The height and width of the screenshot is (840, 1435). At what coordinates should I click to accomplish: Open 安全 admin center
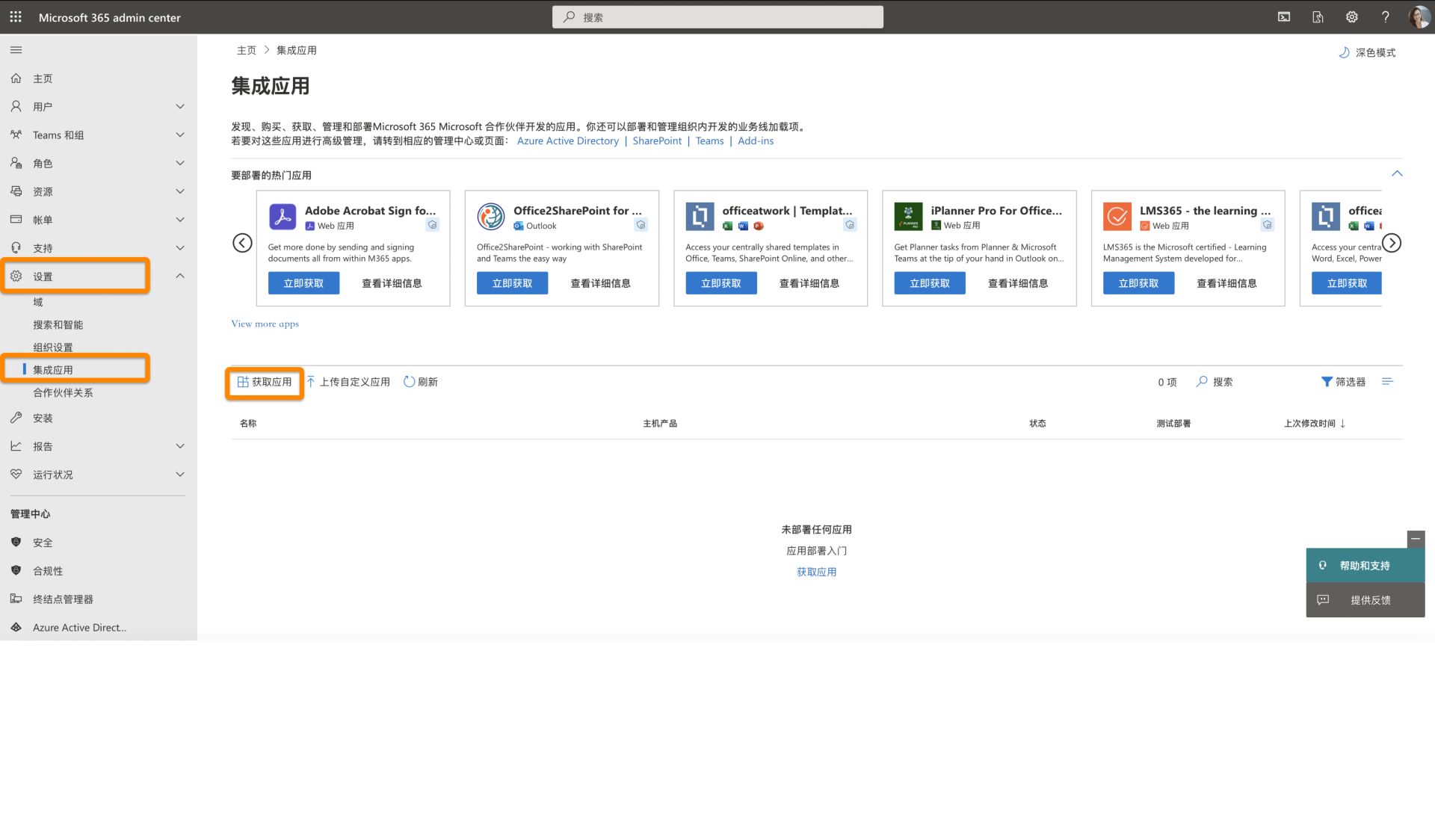coord(43,543)
